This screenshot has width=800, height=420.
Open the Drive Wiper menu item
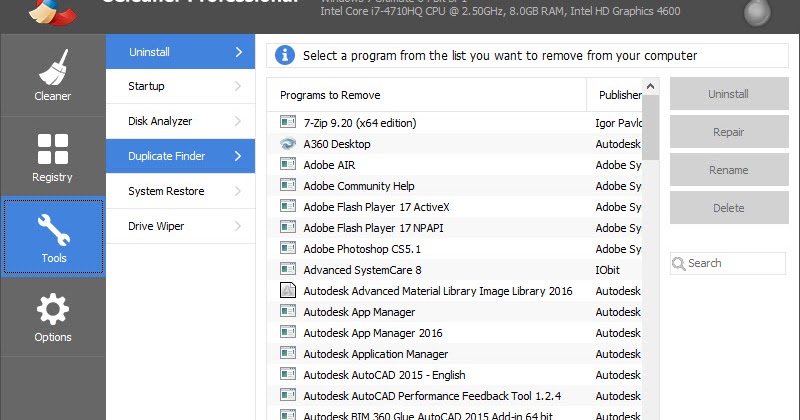pyautogui.click(x=181, y=226)
